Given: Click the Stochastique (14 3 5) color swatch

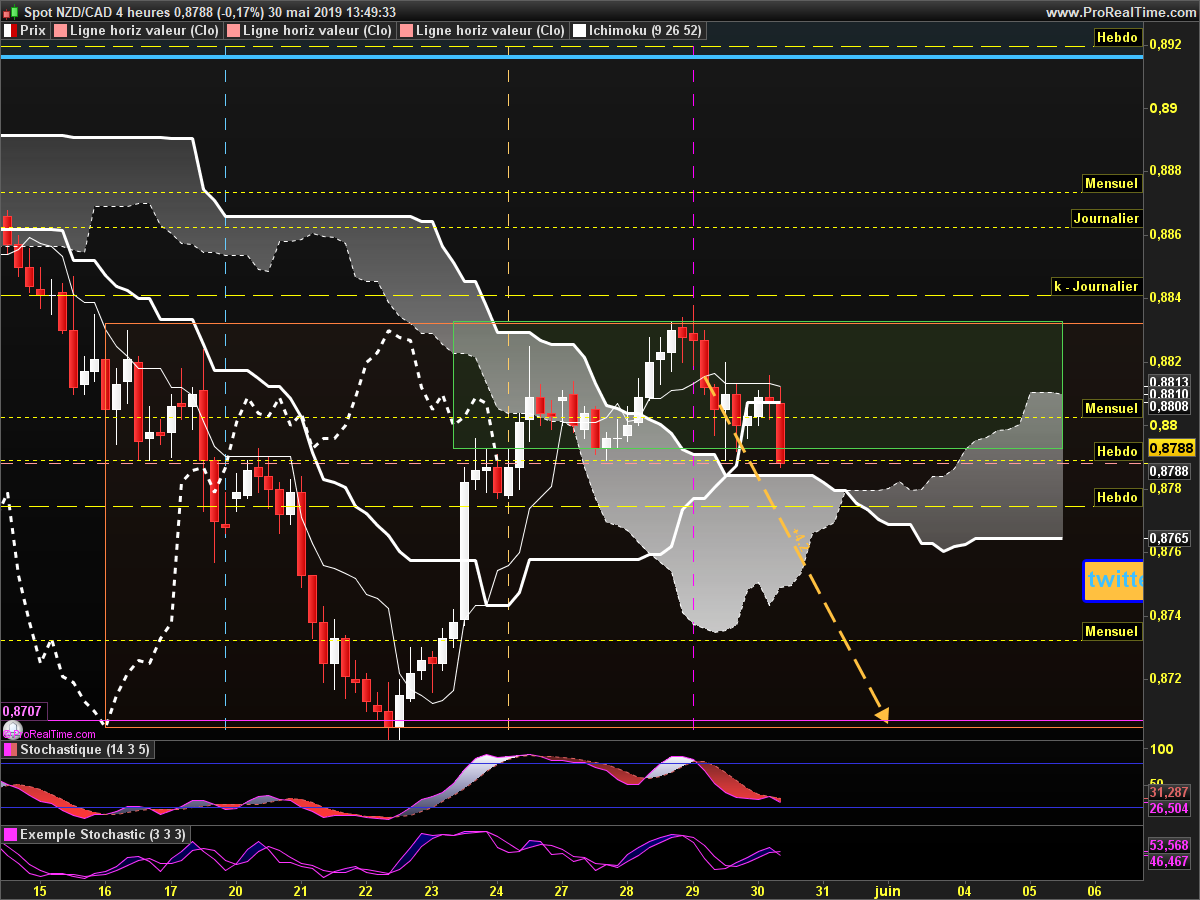Looking at the screenshot, I should (x=10, y=750).
